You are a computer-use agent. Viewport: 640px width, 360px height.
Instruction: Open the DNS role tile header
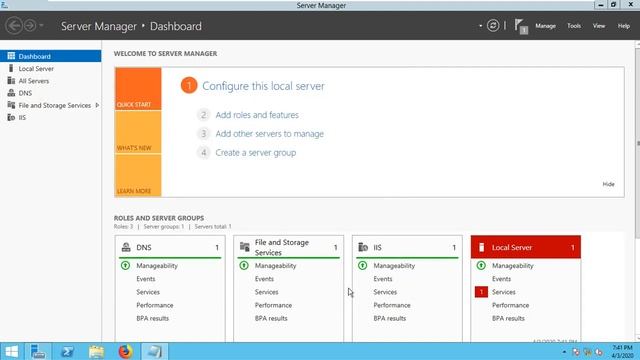(170, 247)
